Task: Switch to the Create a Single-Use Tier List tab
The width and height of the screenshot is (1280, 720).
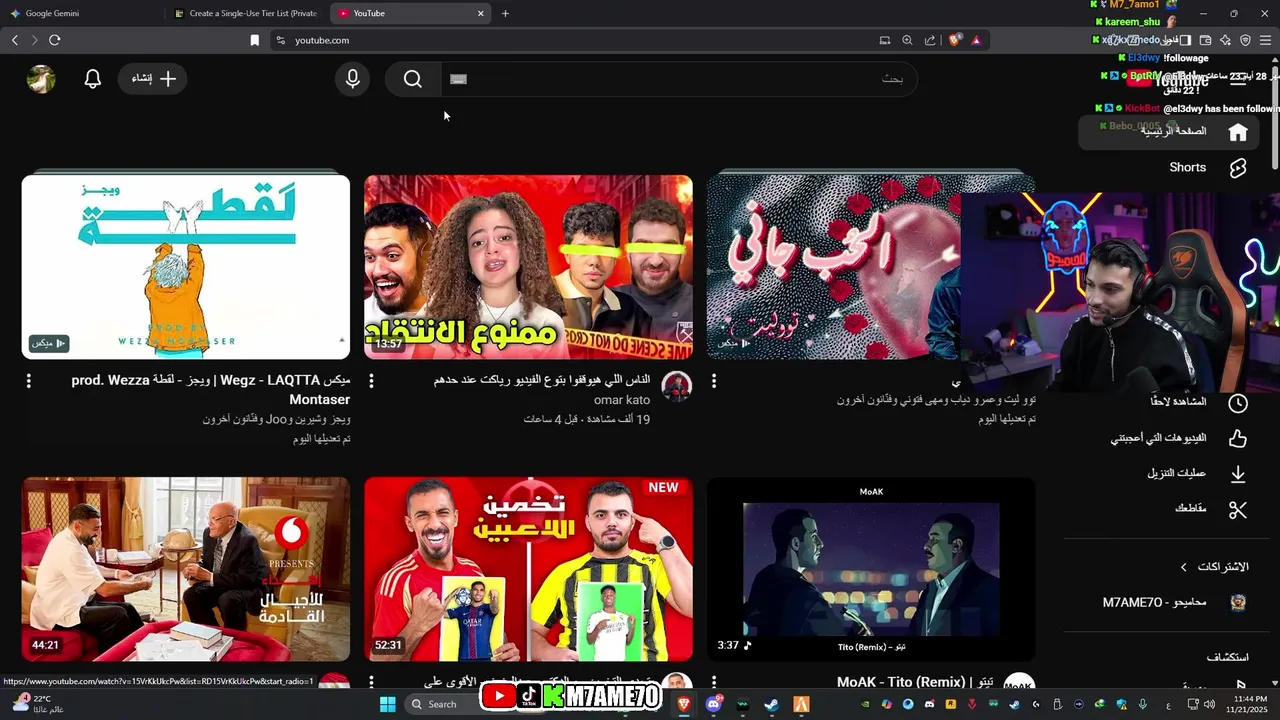Action: (x=246, y=13)
